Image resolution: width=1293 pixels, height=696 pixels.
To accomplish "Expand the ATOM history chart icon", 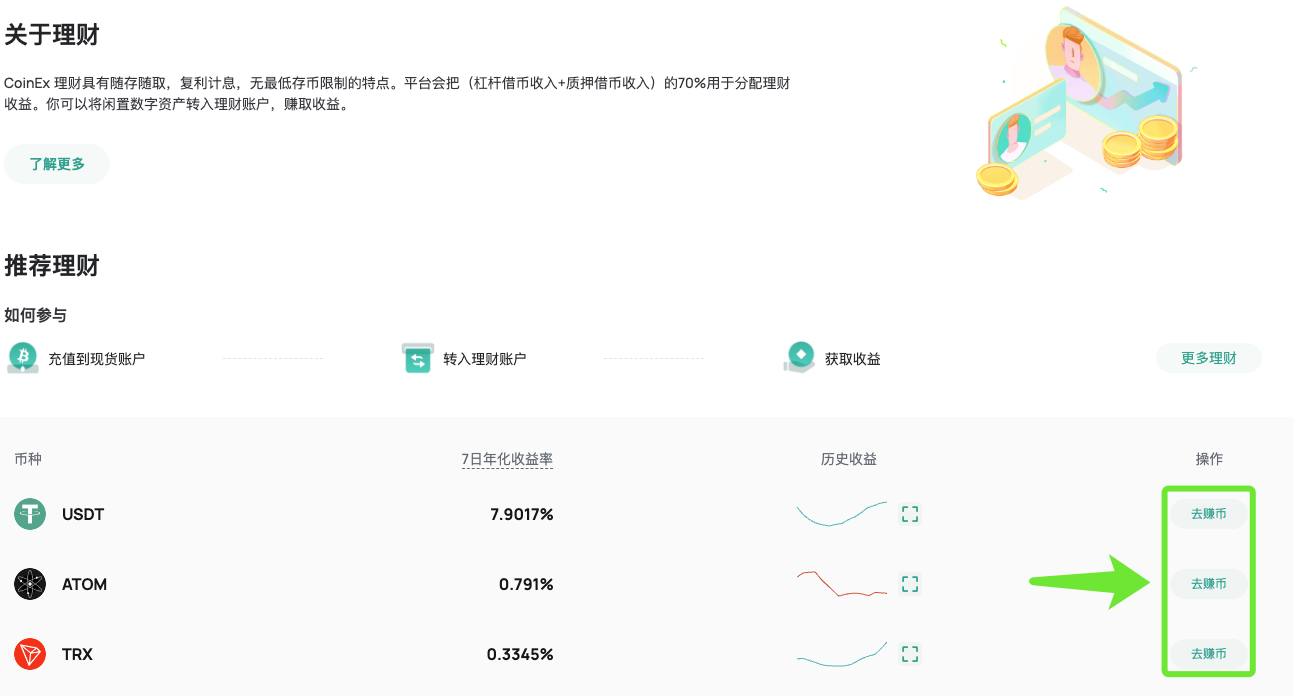I will pyautogui.click(x=909, y=584).
